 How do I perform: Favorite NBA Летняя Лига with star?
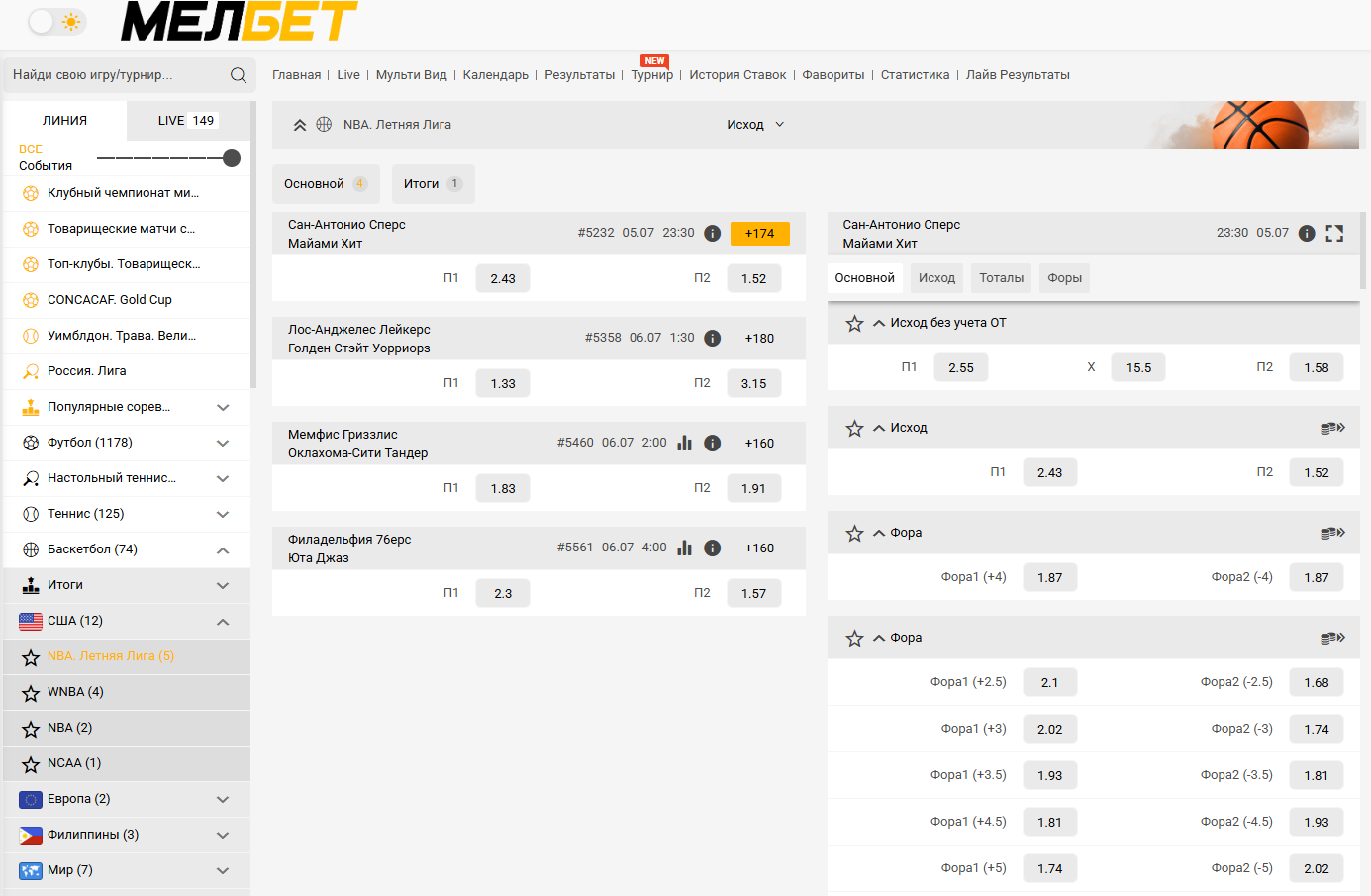pos(31,657)
